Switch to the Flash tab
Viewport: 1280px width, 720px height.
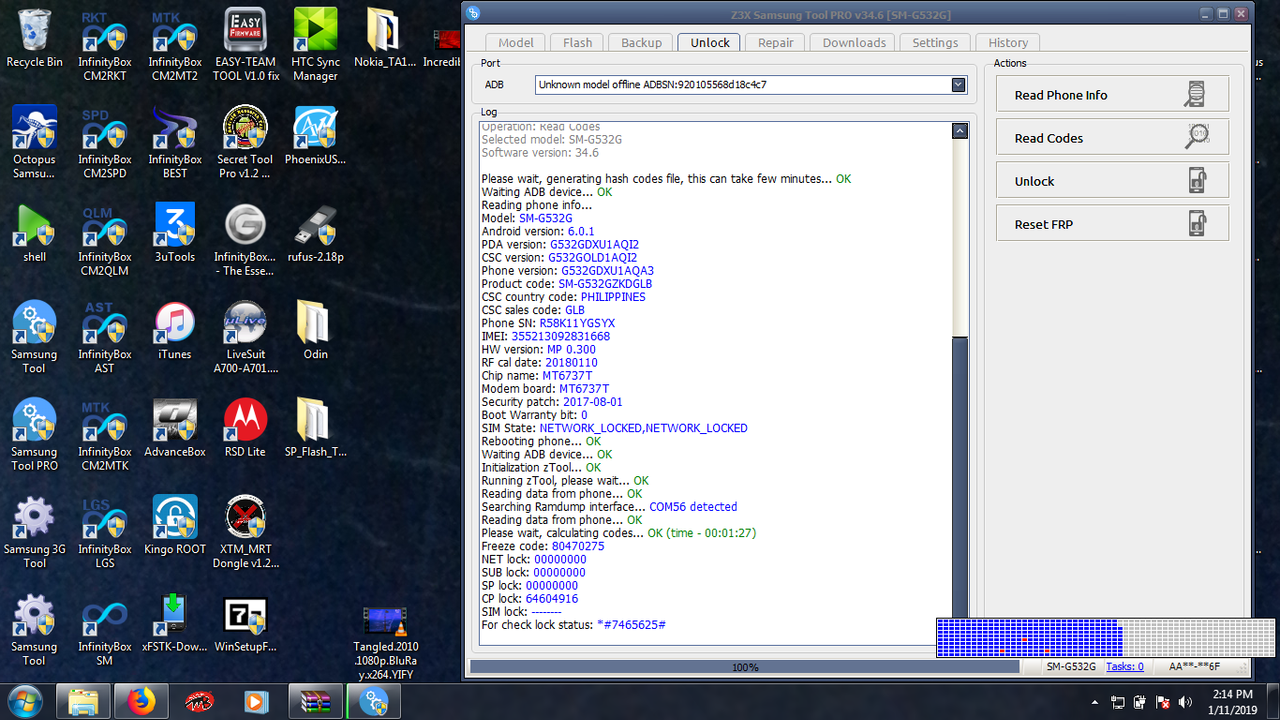click(577, 42)
